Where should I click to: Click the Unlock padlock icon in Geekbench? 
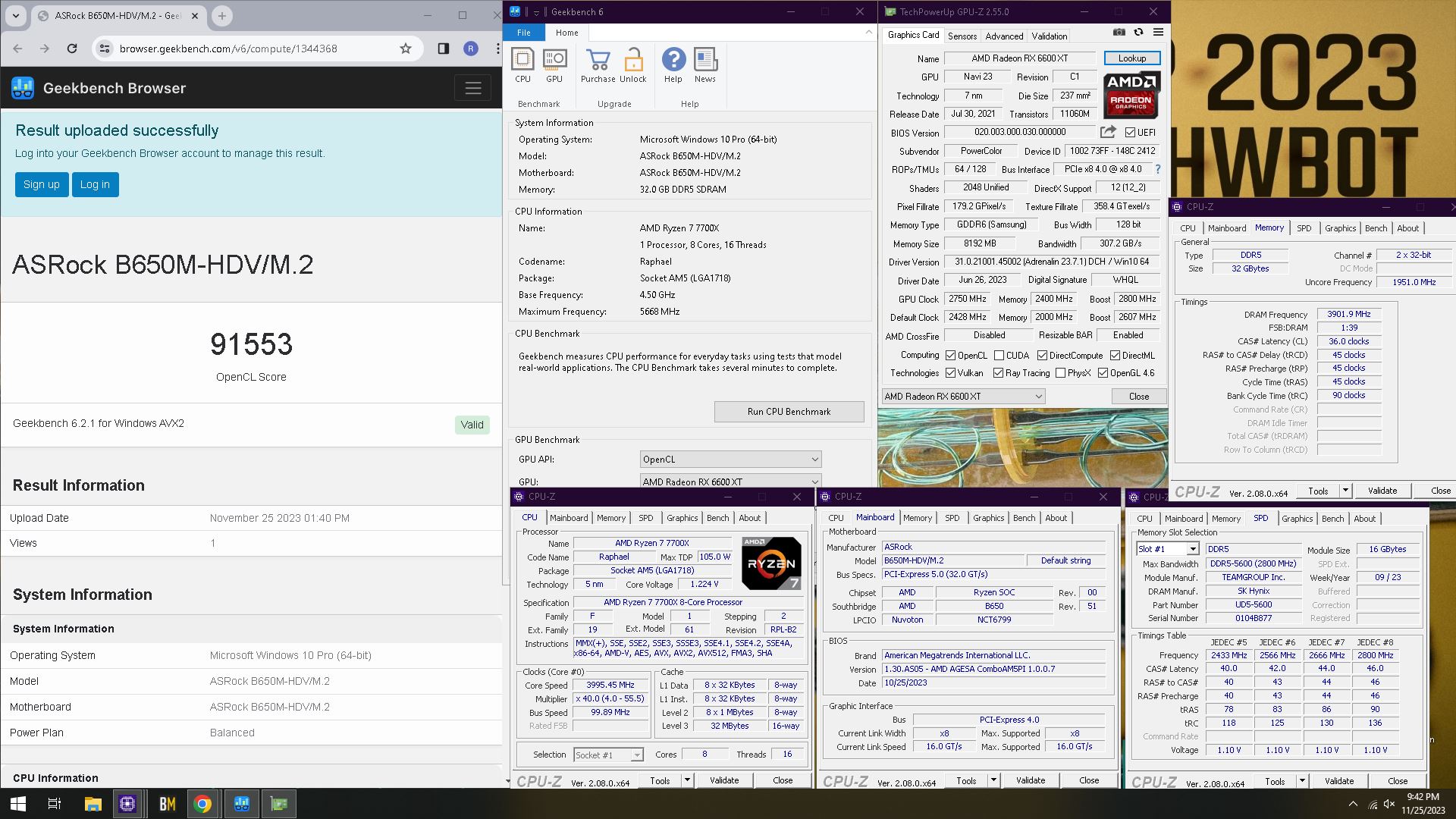point(633,59)
